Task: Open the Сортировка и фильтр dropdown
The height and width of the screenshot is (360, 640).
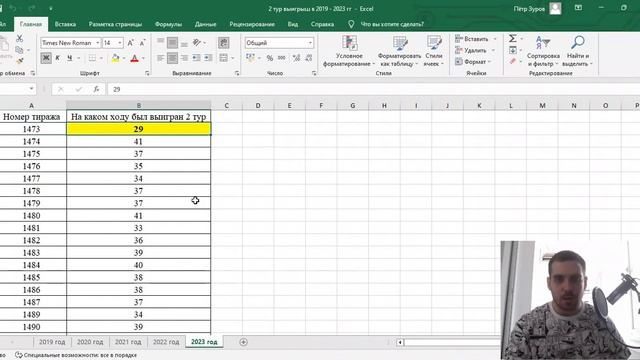Action: [543, 51]
